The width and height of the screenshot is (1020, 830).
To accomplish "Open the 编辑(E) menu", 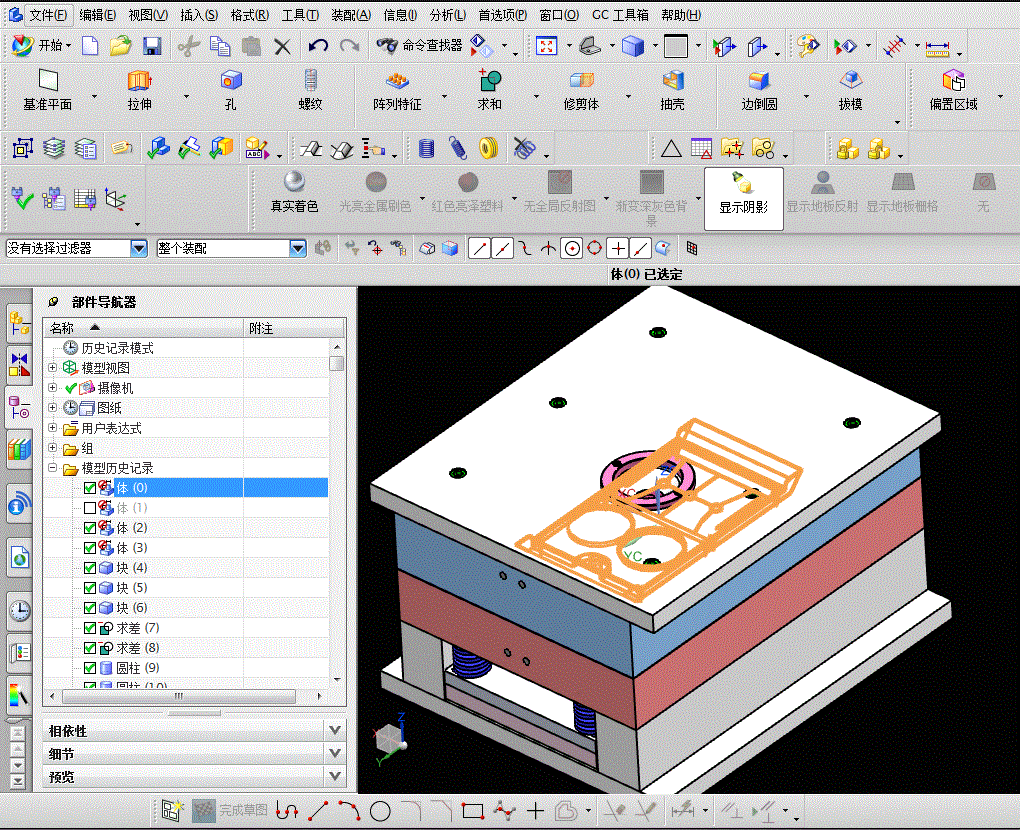I will [98, 15].
